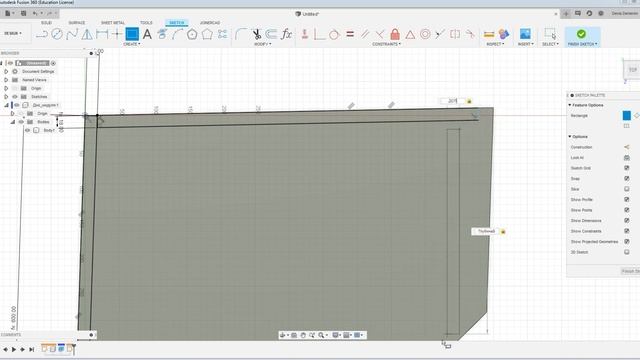Open the Job Status clock icon
The width and height of the screenshot is (640, 360).
589,13
